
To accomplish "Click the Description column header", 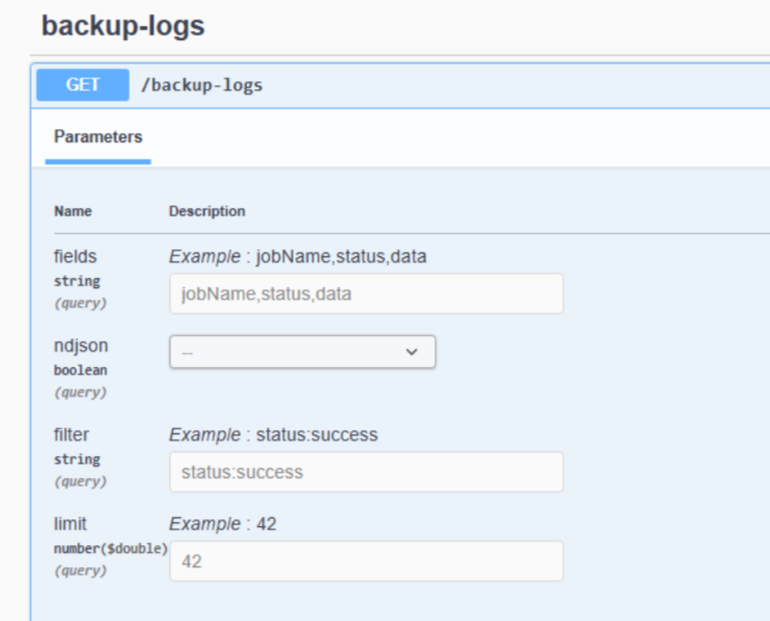I will click(x=207, y=211).
